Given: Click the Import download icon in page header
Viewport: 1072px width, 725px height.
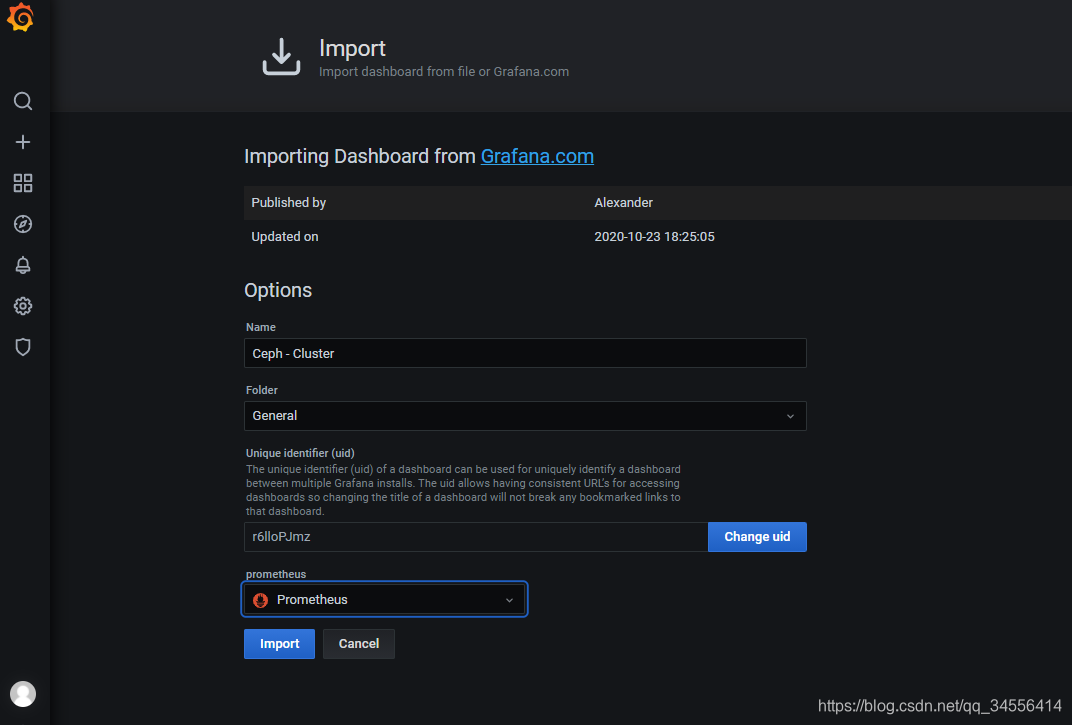Looking at the screenshot, I should [x=281, y=56].
